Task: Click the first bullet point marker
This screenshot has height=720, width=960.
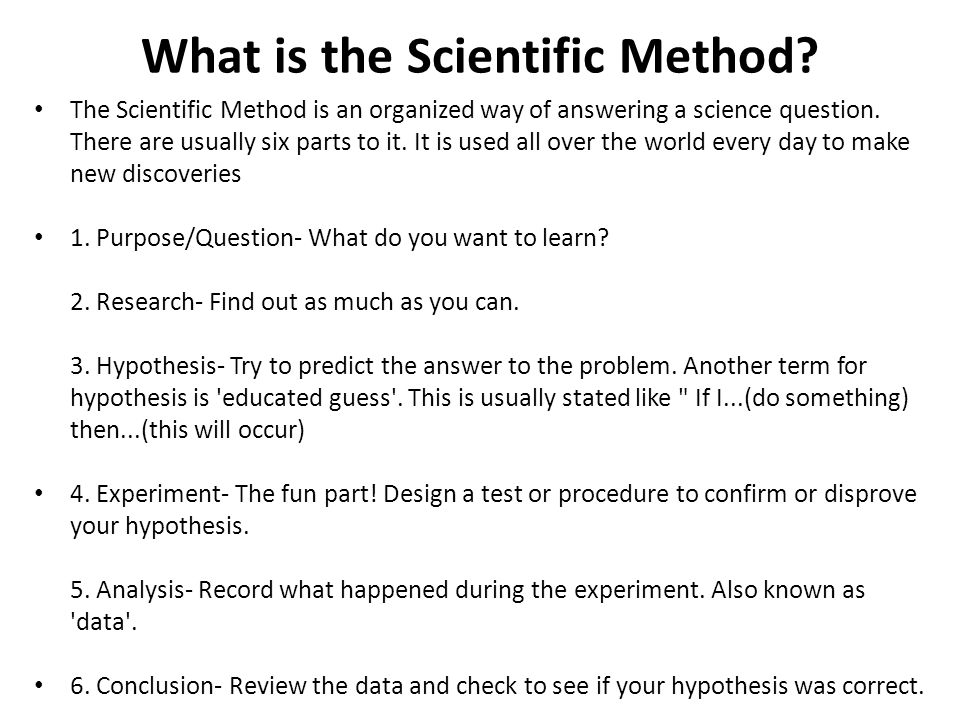Action: pos(39,110)
